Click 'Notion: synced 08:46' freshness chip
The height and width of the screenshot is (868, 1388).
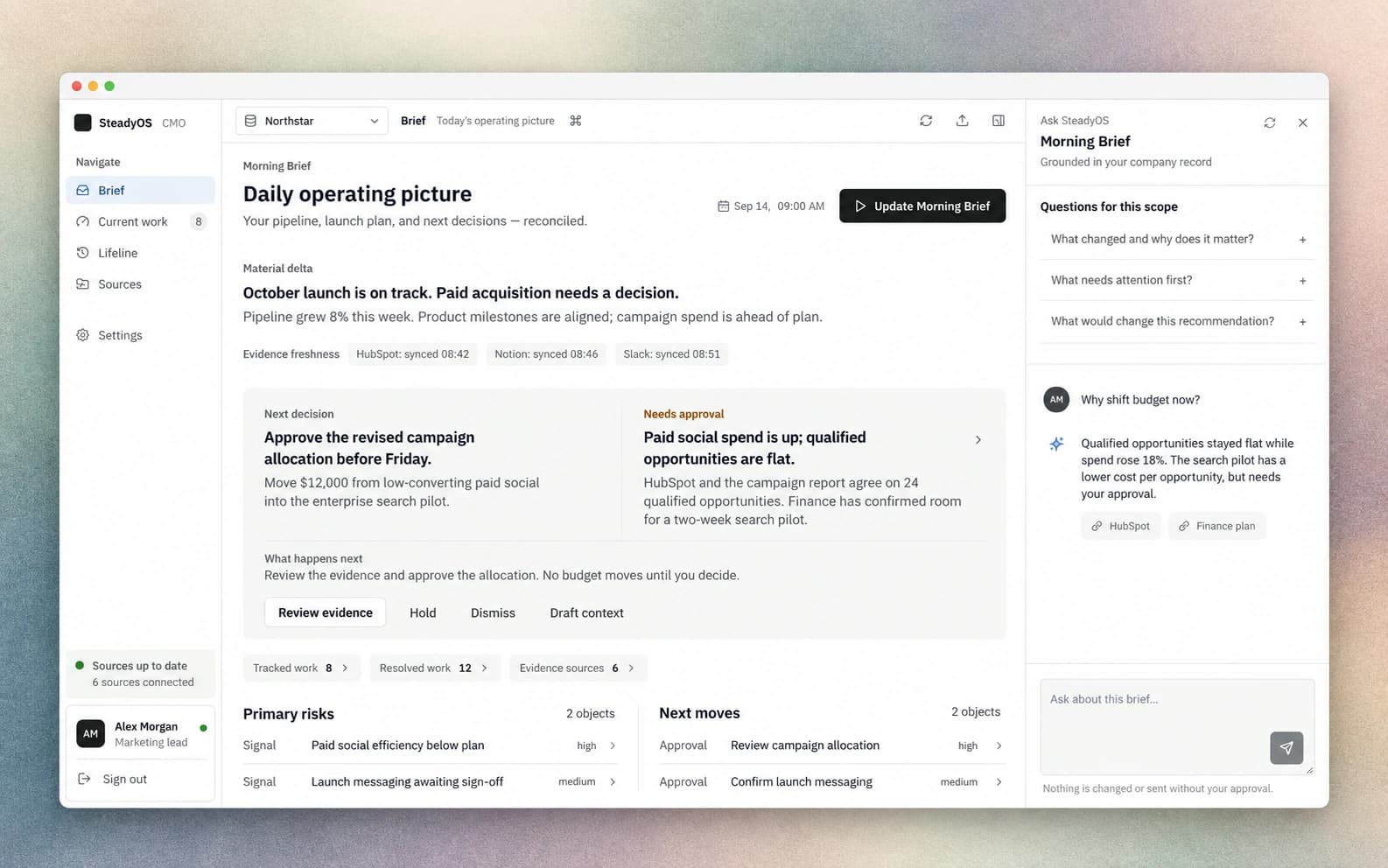546,354
